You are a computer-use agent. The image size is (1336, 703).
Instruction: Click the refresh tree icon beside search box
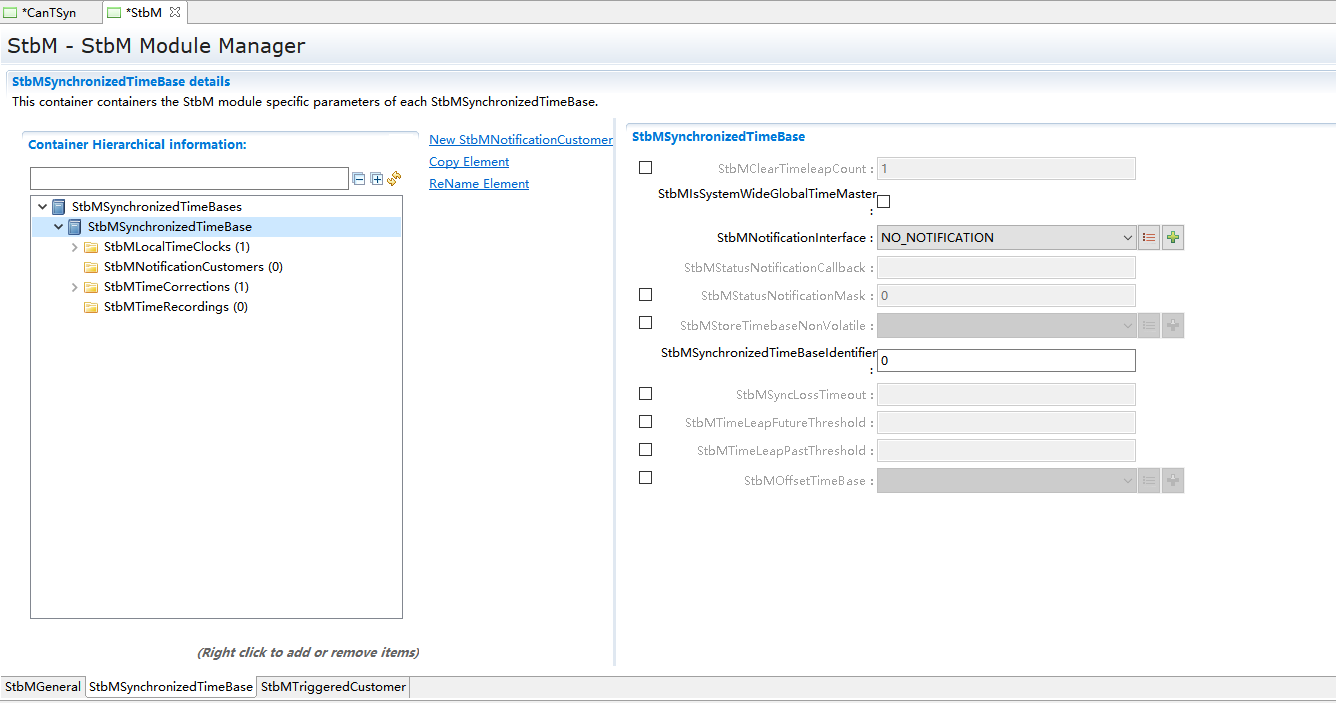pyautogui.click(x=394, y=178)
